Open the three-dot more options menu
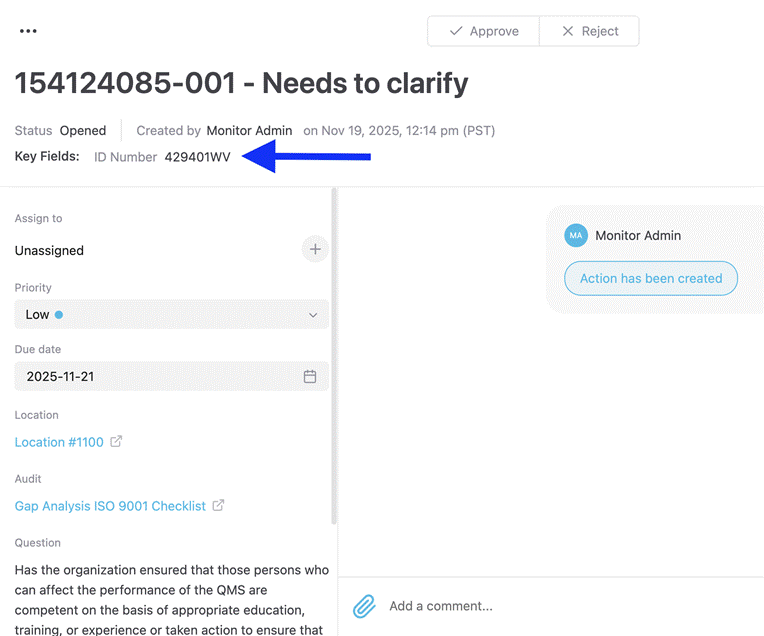764x636 pixels. pyautogui.click(x=28, y=31)
